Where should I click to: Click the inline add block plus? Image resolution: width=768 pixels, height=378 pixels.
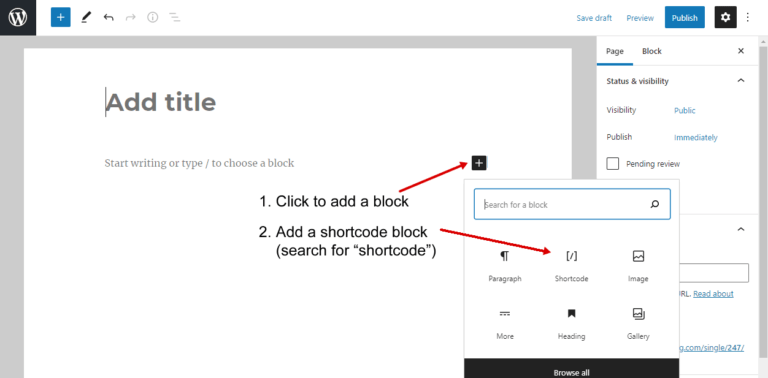pos(479,163)
